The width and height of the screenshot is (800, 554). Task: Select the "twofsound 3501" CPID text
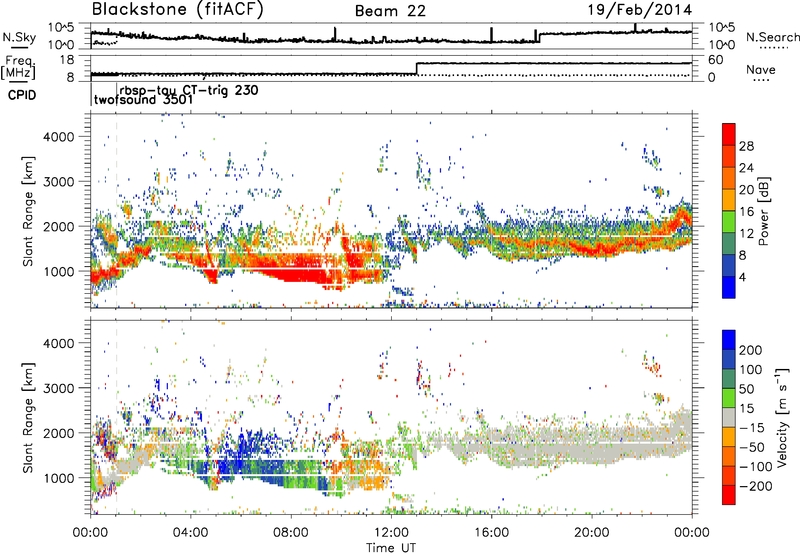(143, 100)
